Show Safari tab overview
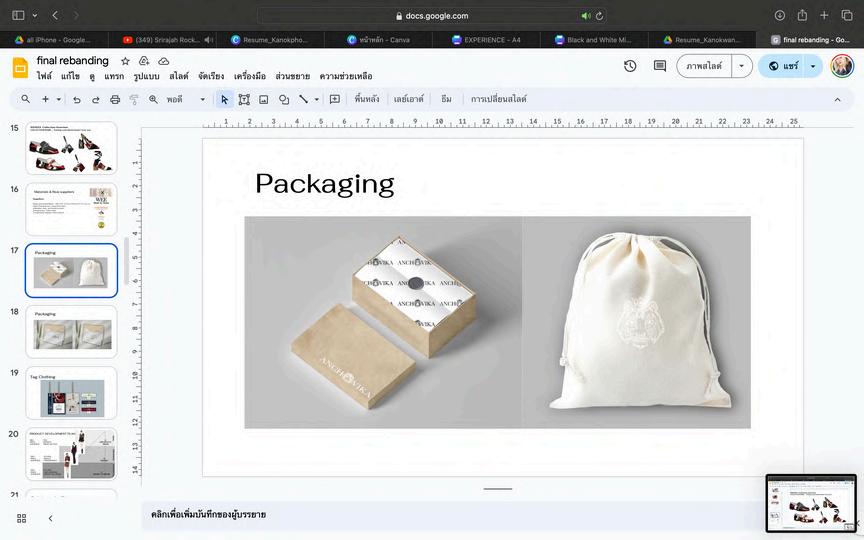 (847, 15)
